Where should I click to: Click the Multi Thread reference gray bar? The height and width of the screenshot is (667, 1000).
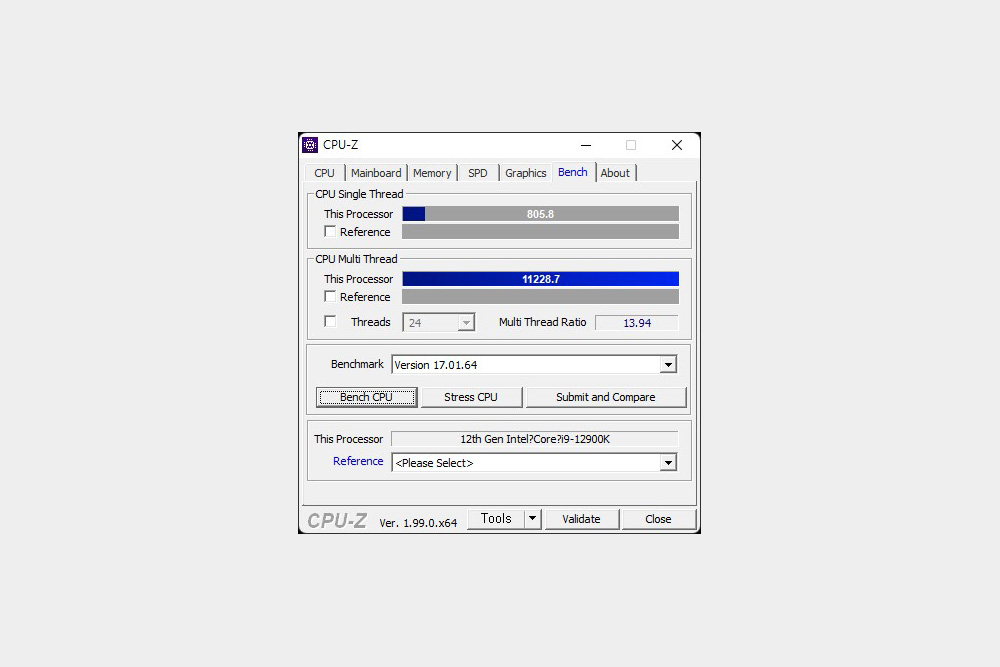[x=540, y=297]
